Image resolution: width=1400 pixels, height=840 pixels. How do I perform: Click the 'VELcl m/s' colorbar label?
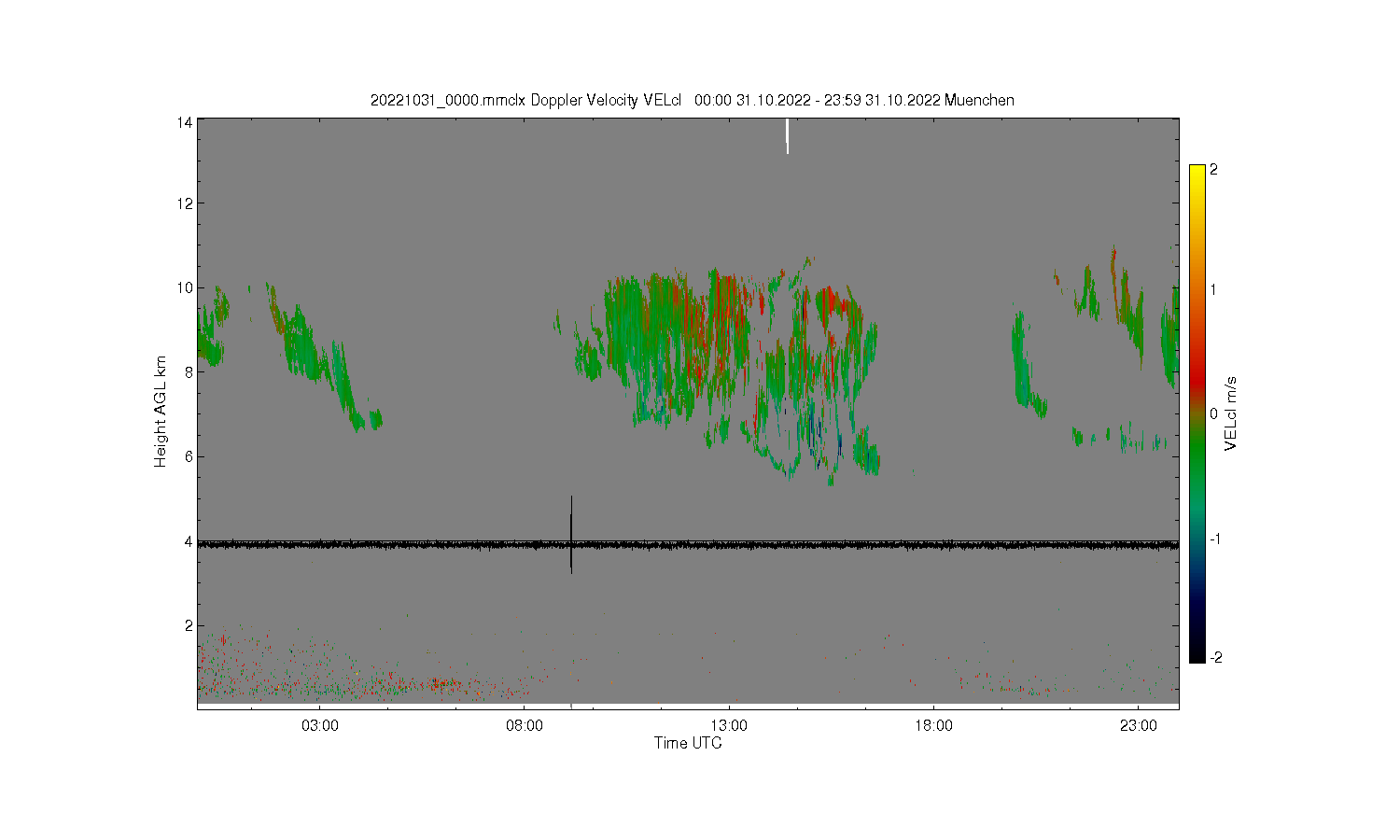click(1231, 413)
